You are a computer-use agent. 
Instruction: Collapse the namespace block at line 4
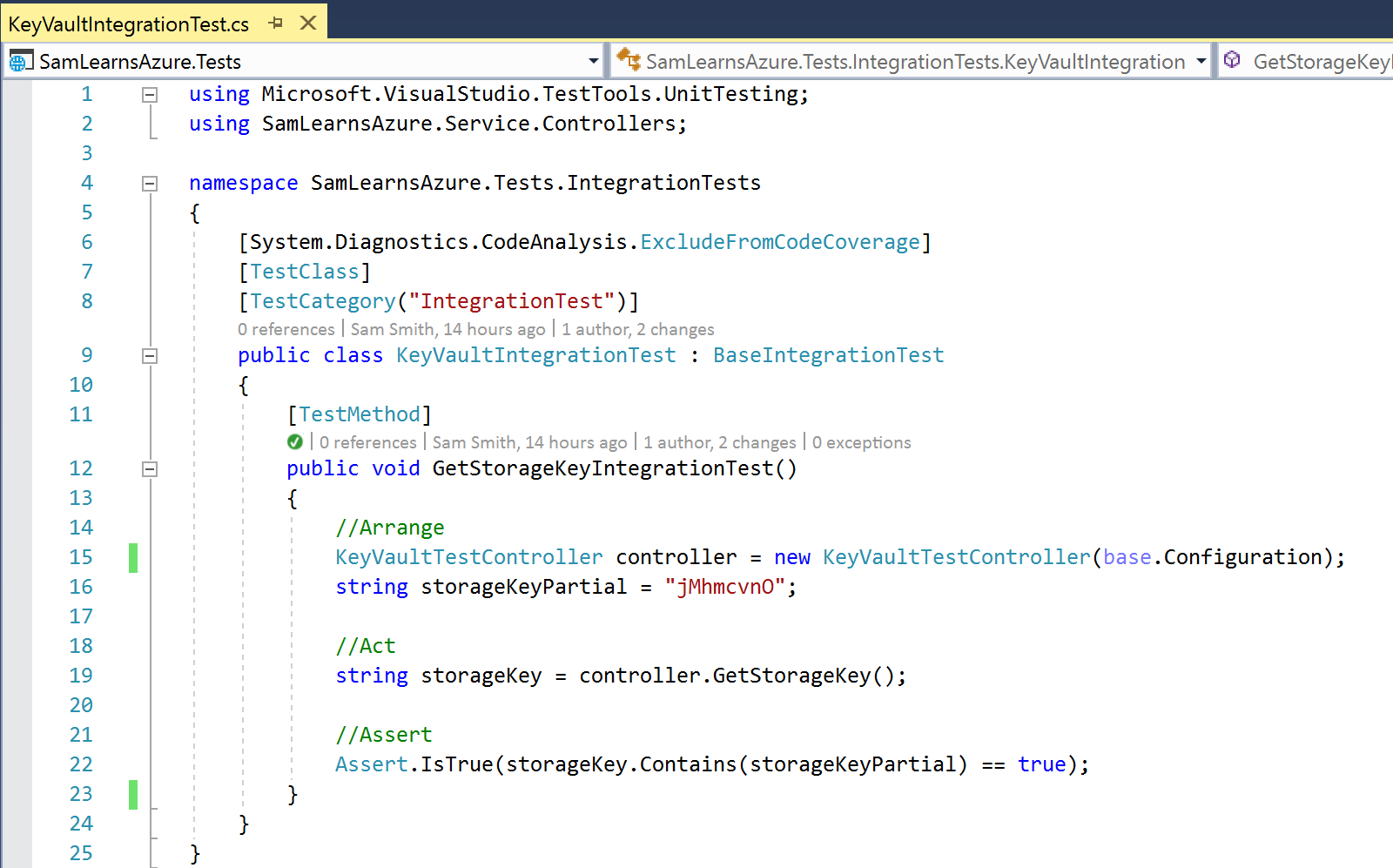click(150, 184)
